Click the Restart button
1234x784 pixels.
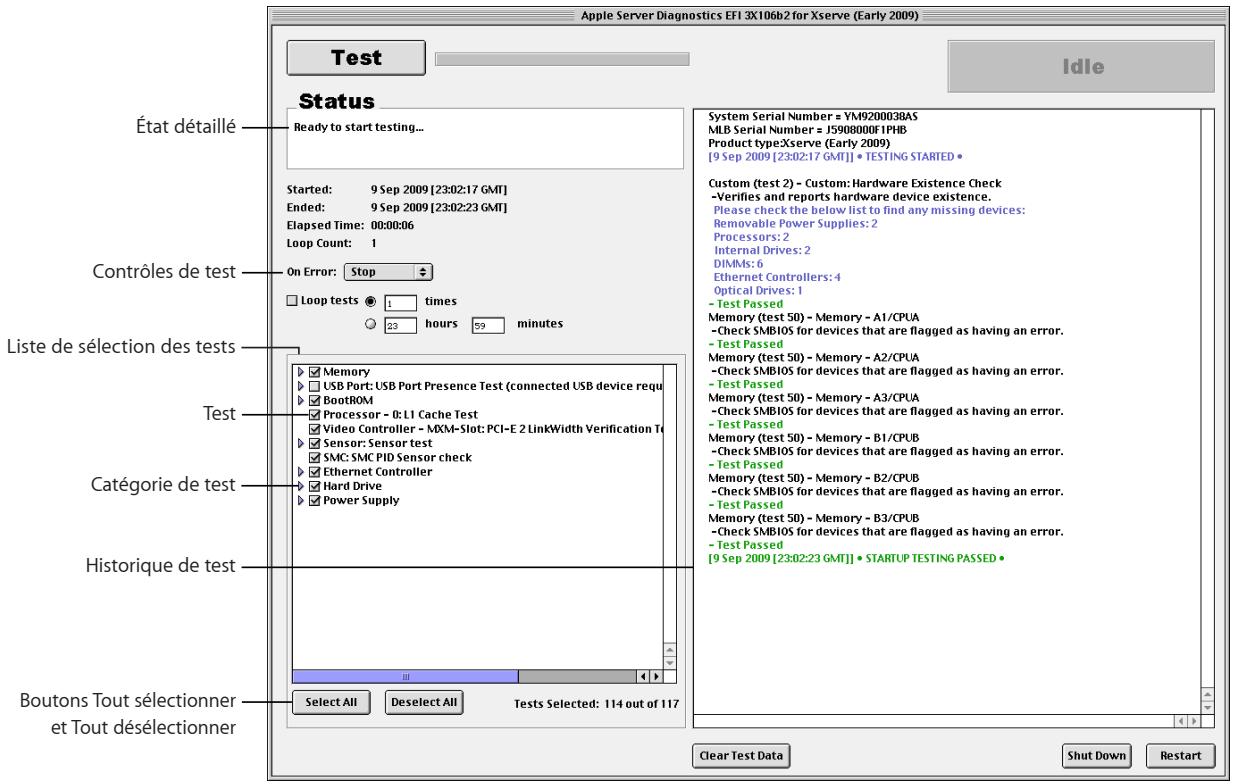pyautogui.click(x=1180, y=755)
